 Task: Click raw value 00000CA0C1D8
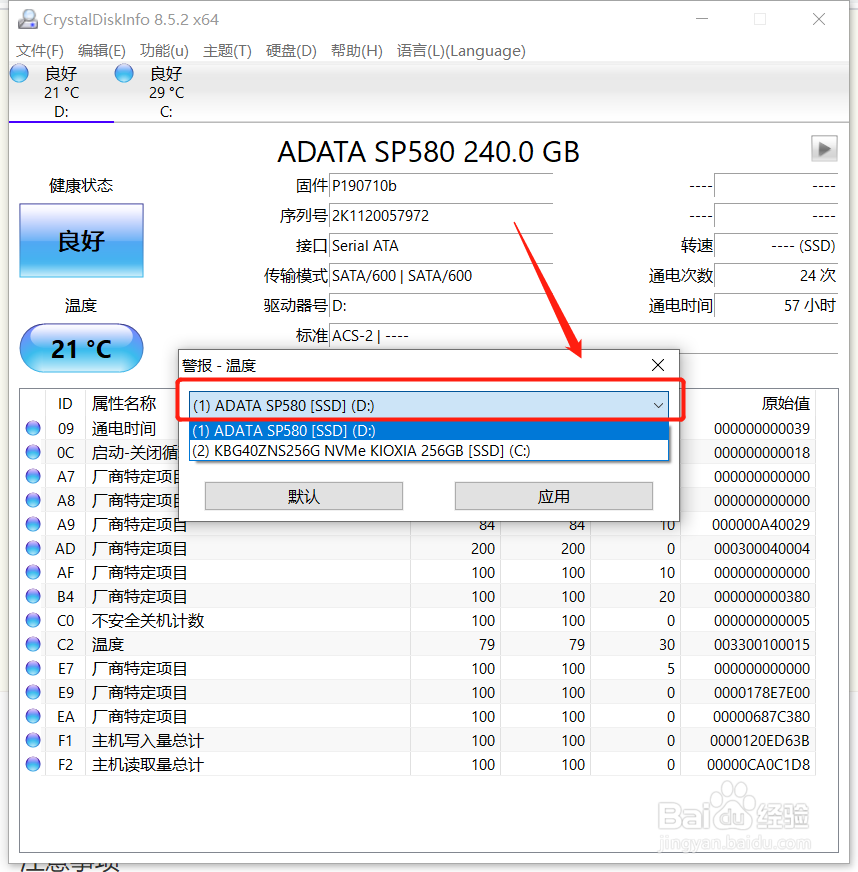758,765
